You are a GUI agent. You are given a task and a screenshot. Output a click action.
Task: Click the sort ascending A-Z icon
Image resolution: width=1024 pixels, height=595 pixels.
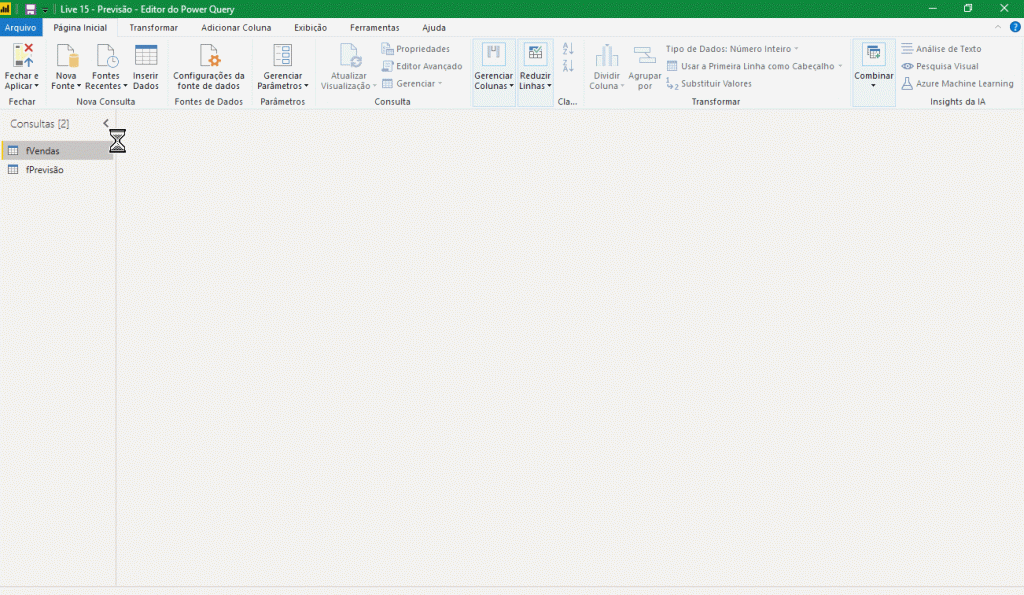[568, 49]
